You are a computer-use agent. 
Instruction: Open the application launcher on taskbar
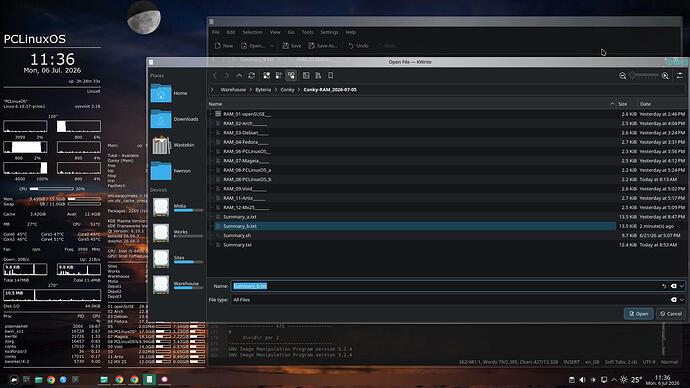tap(14, 380)
